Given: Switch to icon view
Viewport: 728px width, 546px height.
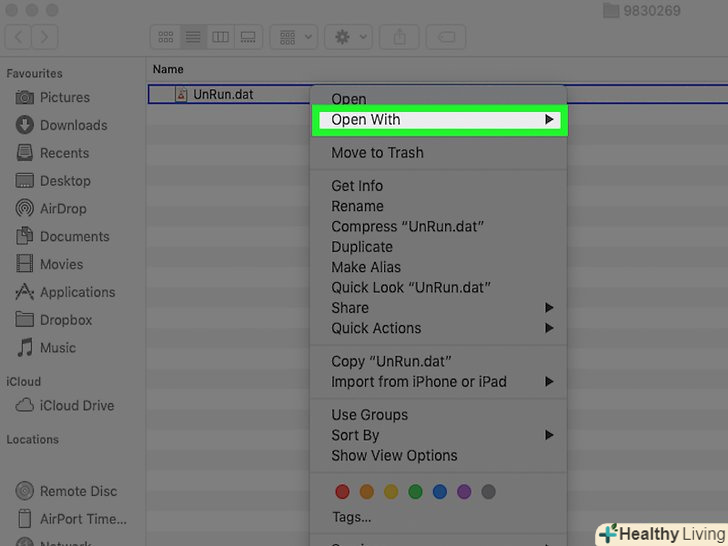Looking at the screenshot, I should (165, 37).
